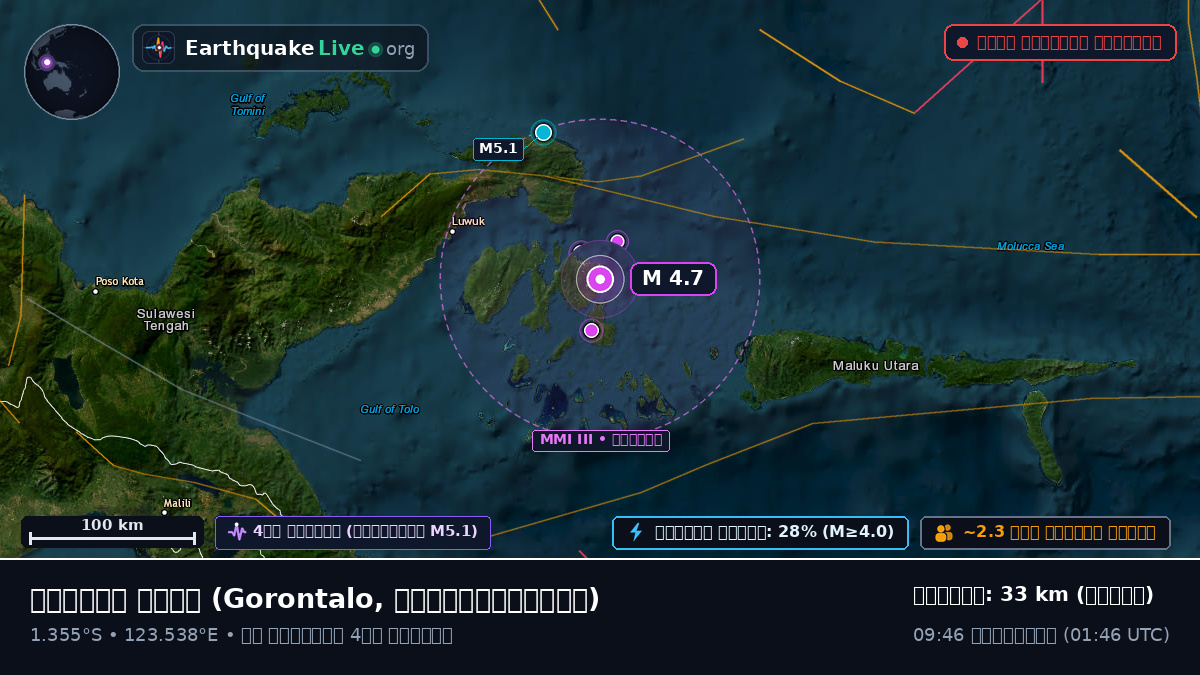The height and width of the screenshot is (675, 1200).
Task: Click the green live status dot before org
Action: [375, 49]
